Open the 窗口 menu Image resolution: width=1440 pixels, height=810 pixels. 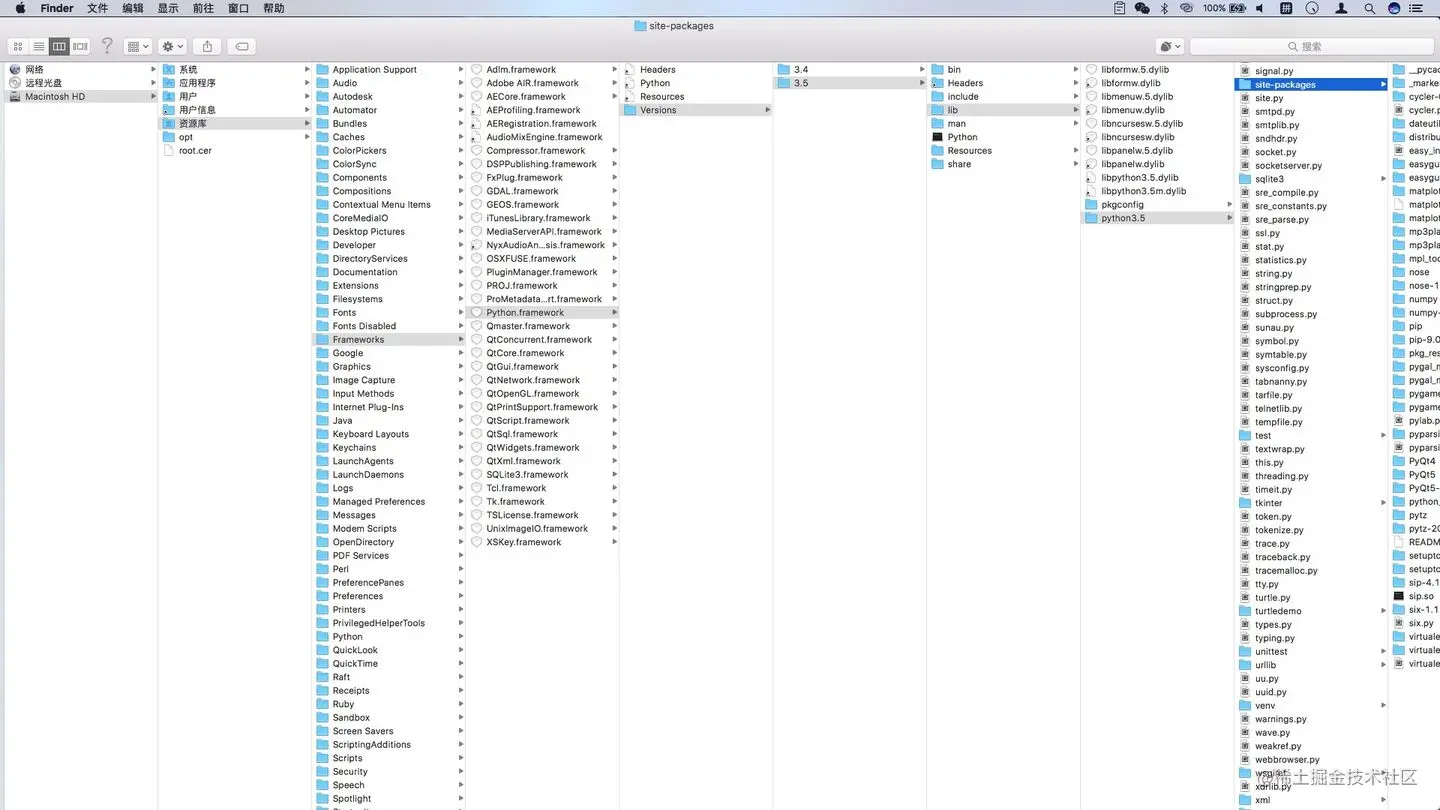(x=238, y=8)
